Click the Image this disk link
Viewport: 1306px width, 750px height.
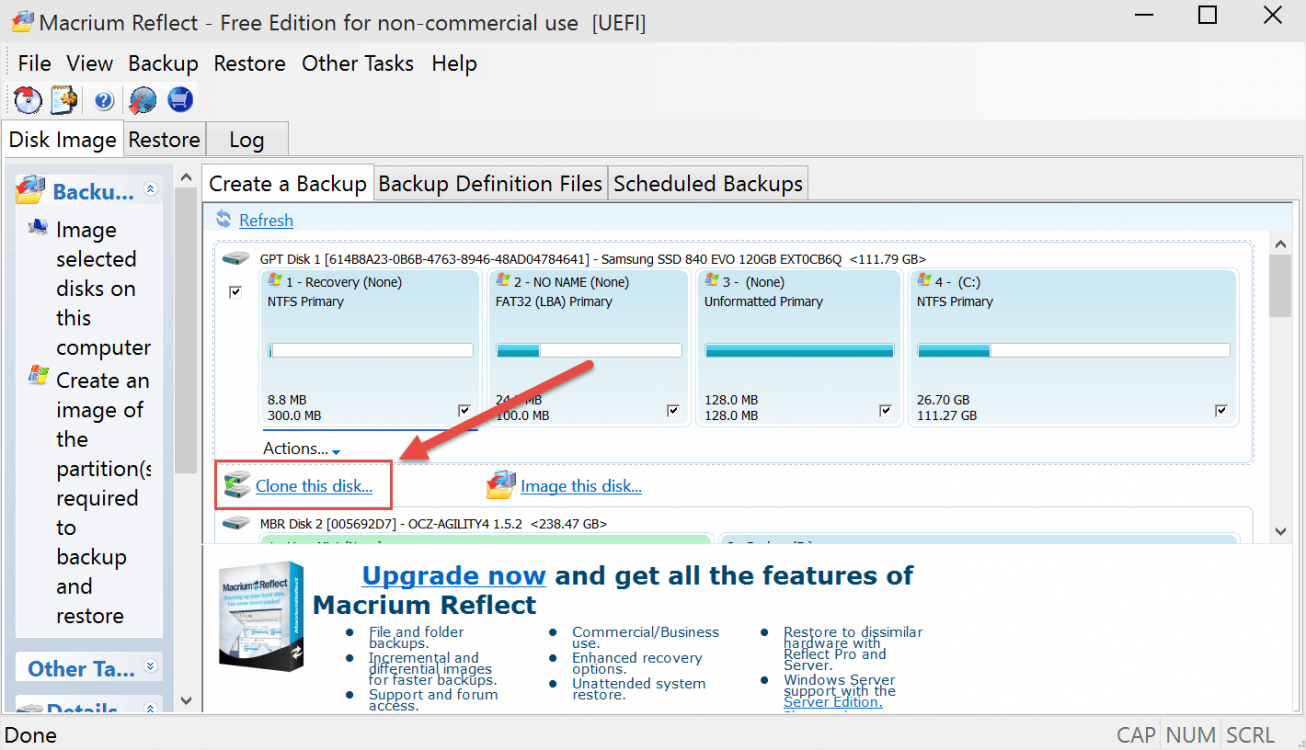coord(581,486)
